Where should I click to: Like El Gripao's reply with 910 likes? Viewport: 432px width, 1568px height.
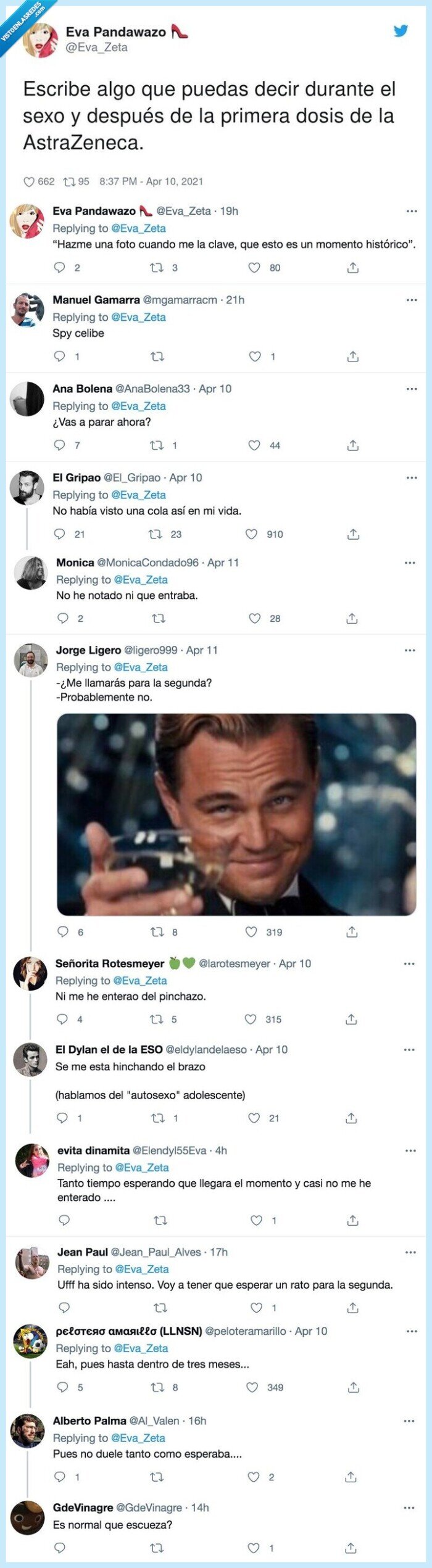click(252, 534)
